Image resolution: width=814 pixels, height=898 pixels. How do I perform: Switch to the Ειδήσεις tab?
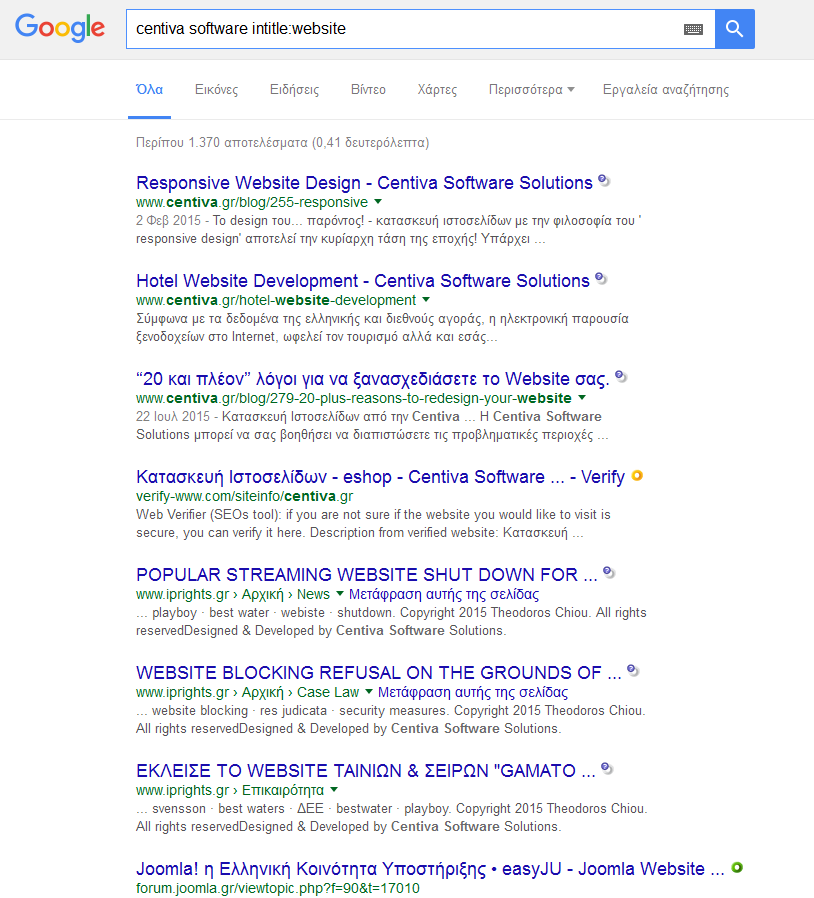294,90
